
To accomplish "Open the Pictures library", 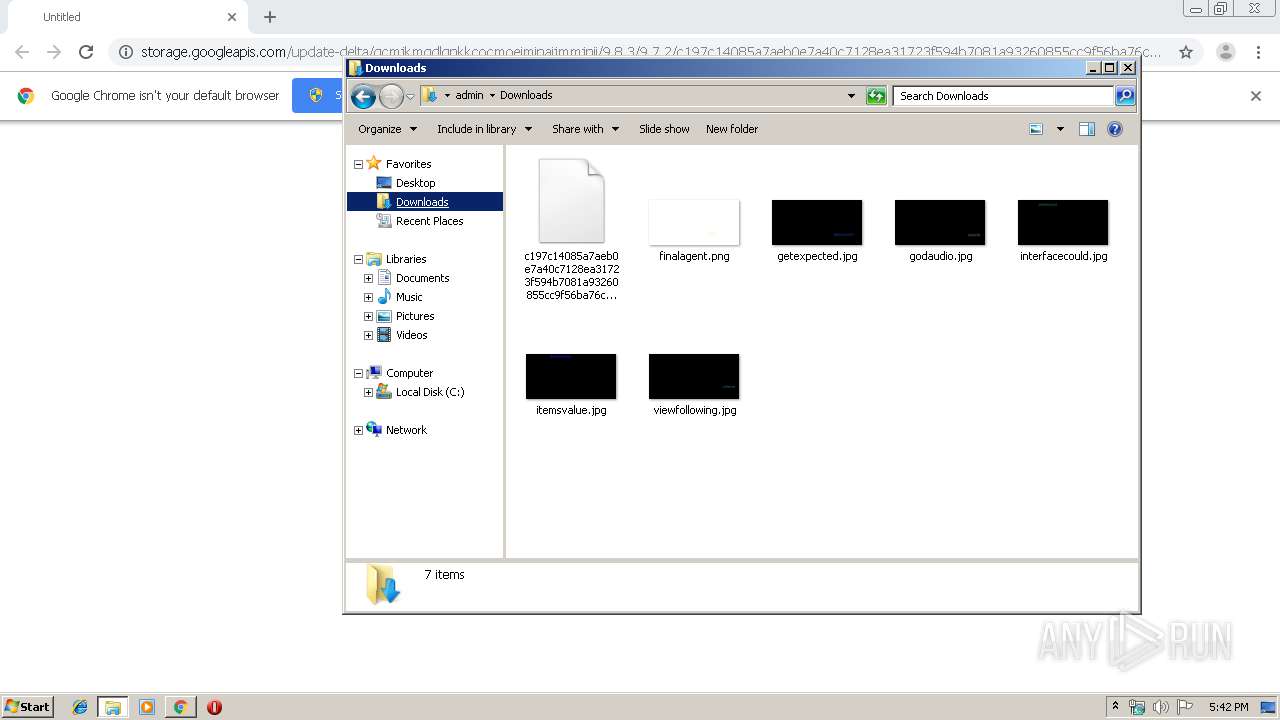I will pos(415,316).
